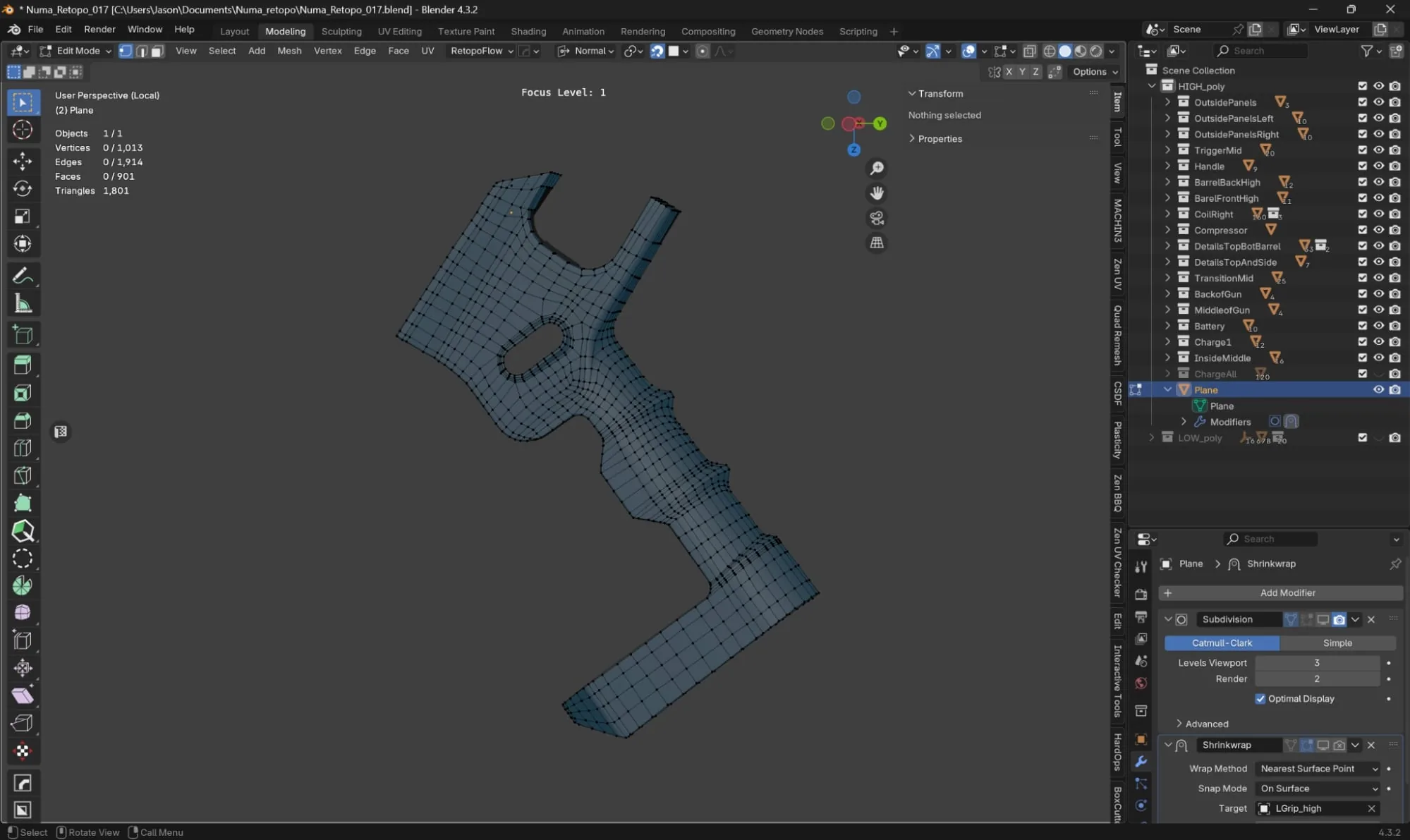This screenshot has height=840, width=1410.
Task: Open Object properties orange square tab
Action: [1141, 739]
